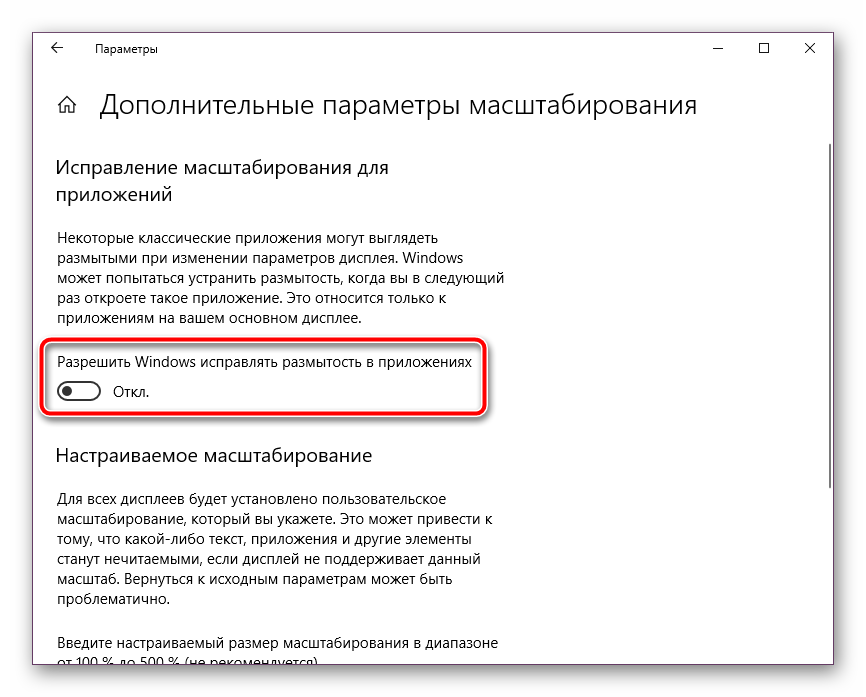Image resolution: width=866 pixels, height=697 pixels.
Task: Click the "Настраиваемое масштабирование" section heading
Action: point(214,455)
